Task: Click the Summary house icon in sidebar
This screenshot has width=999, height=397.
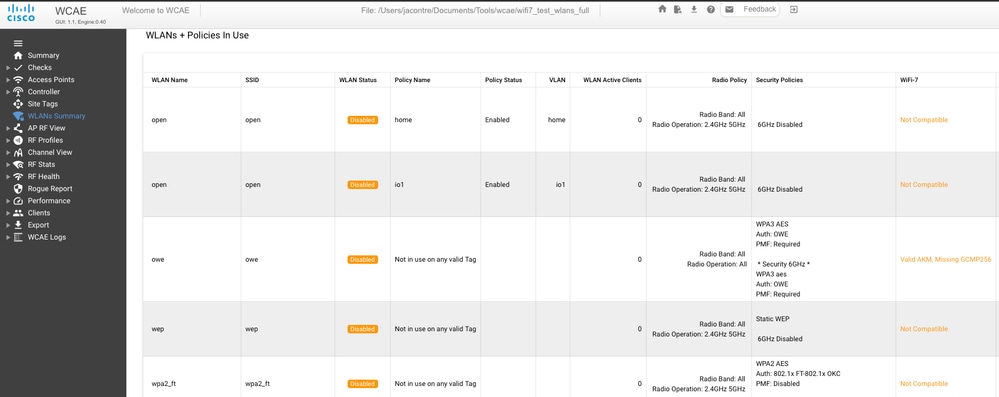Action: 18,55
